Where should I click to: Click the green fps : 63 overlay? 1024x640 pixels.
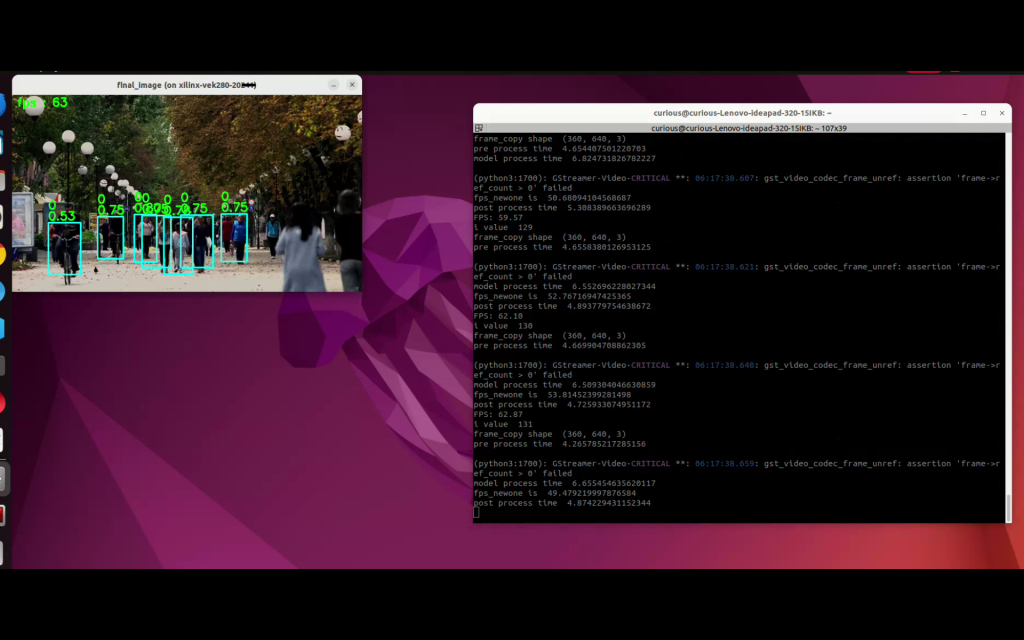pos(42,103)
